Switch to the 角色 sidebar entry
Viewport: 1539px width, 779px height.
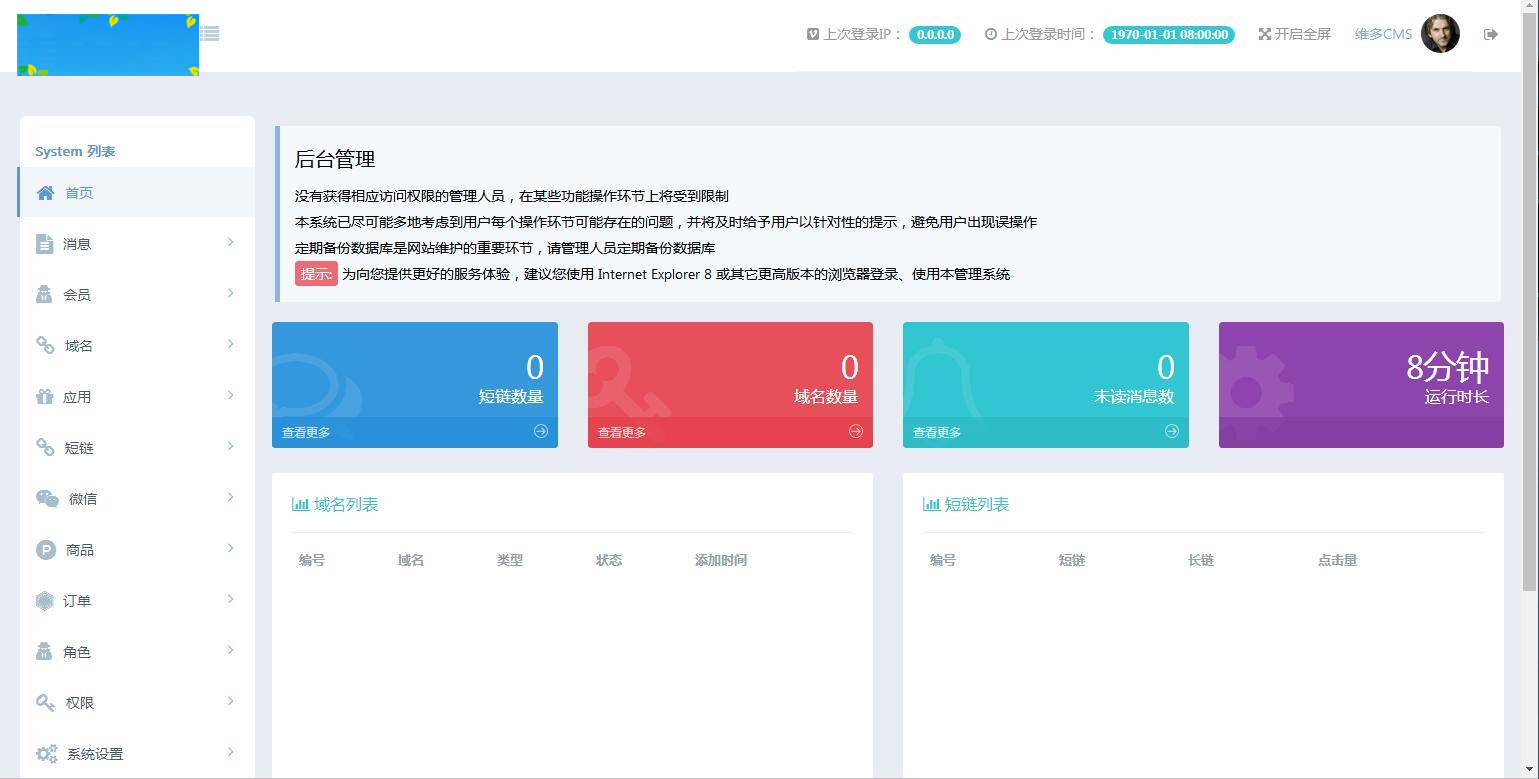point(75,651)
